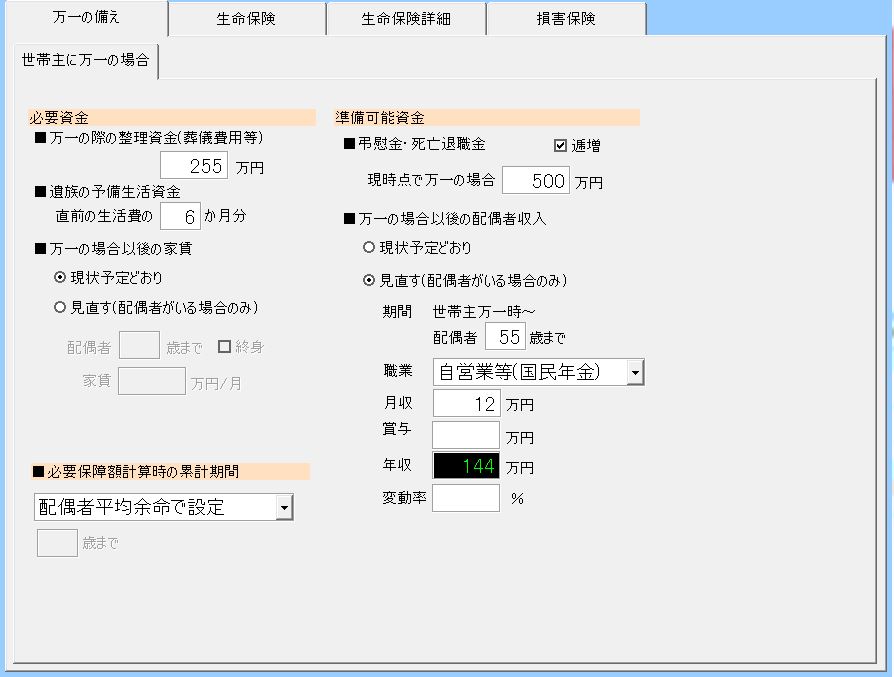Click the 変動率 percentage field
The height and width of the screenshot is (677, 894).
point(465,498)
